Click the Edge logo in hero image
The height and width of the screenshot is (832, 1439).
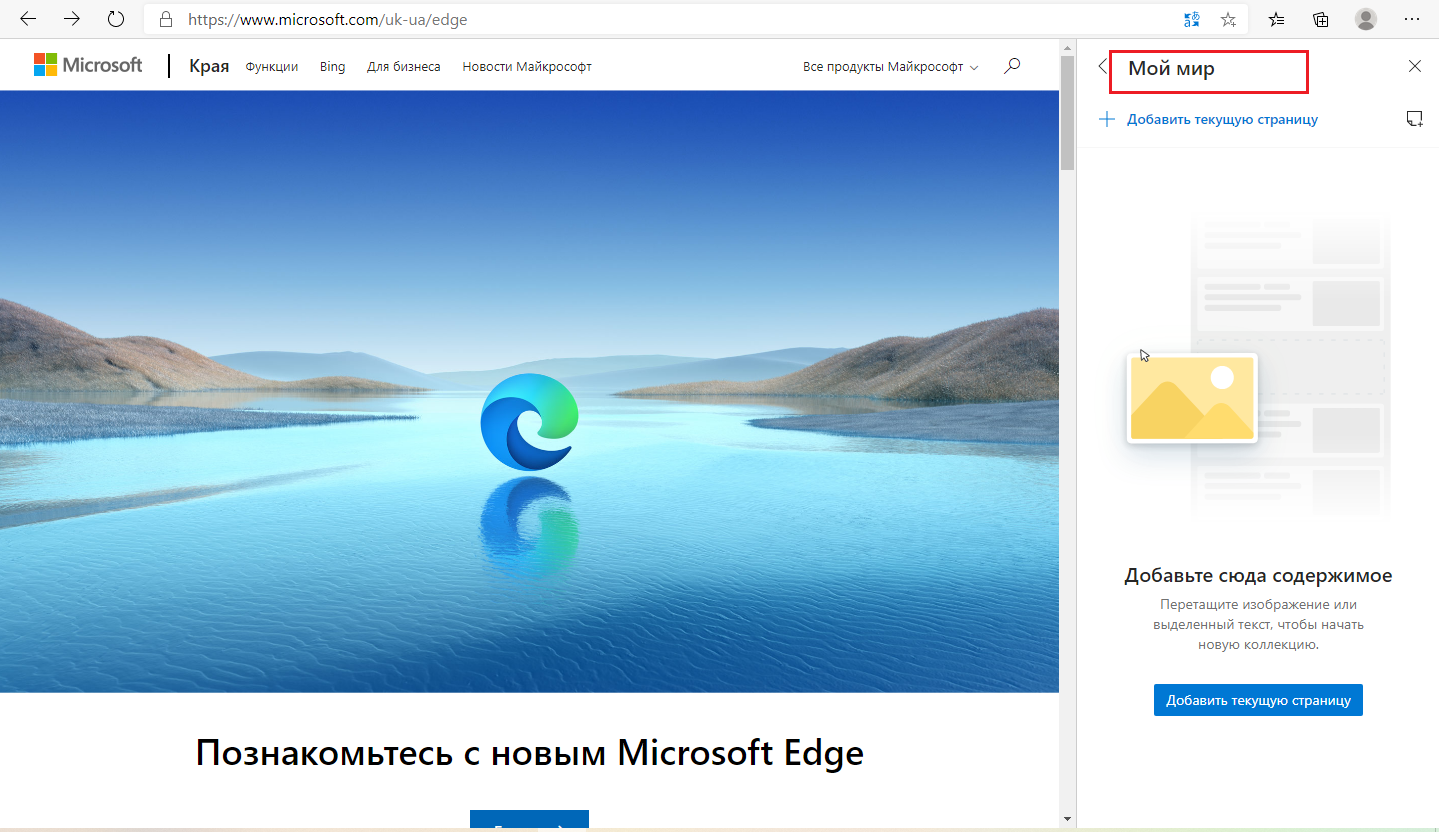tap(530, 421)
